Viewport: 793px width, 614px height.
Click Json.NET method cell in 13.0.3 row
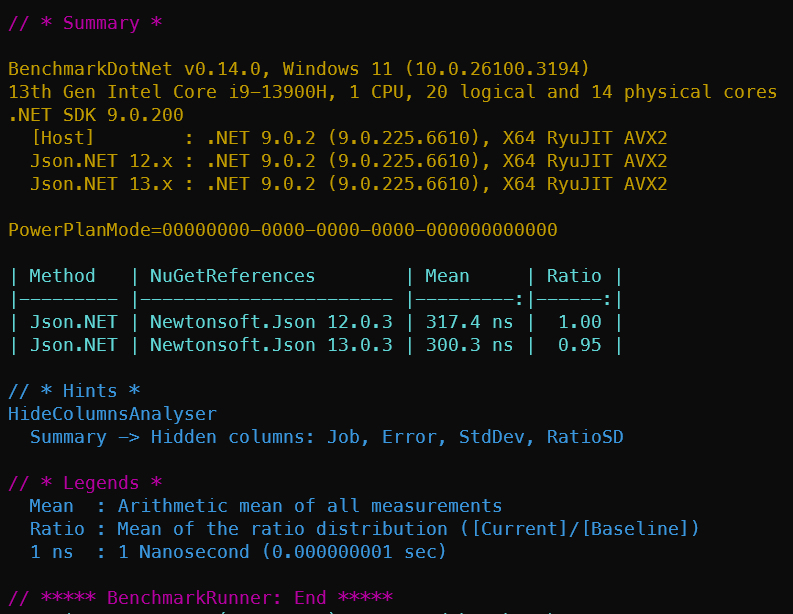click(74, 345)
